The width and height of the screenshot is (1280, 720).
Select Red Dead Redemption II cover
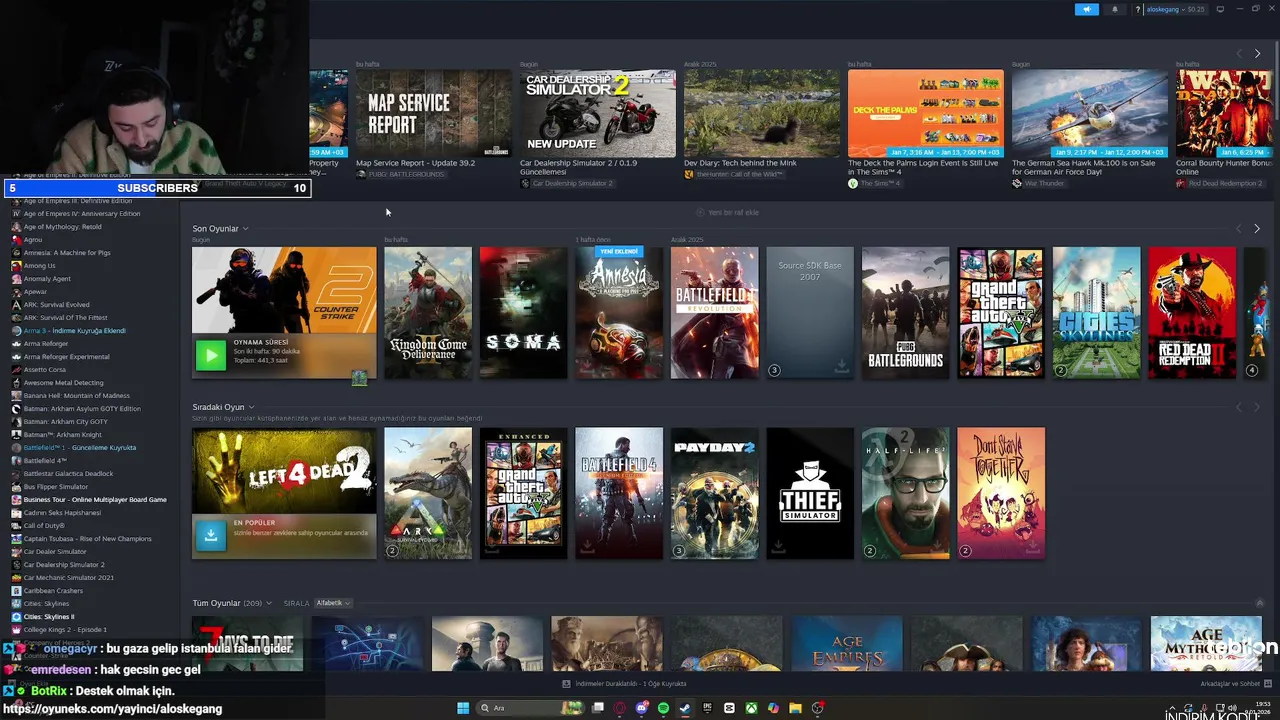[x=1192, y=313]
